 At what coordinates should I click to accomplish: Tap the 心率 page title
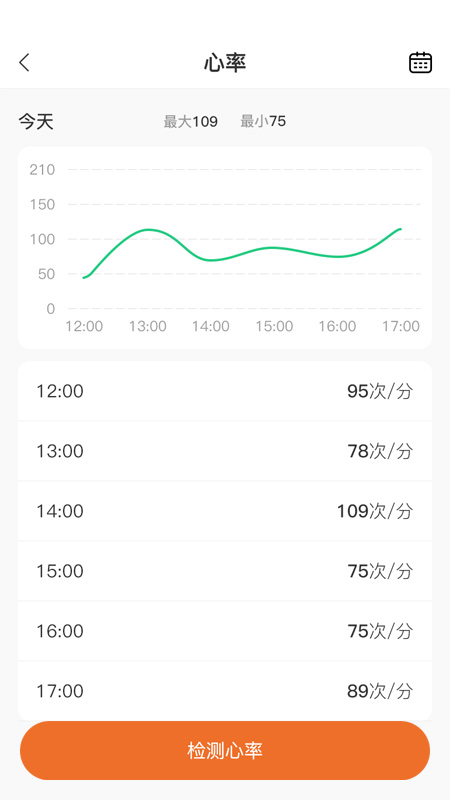click(225, 63)
